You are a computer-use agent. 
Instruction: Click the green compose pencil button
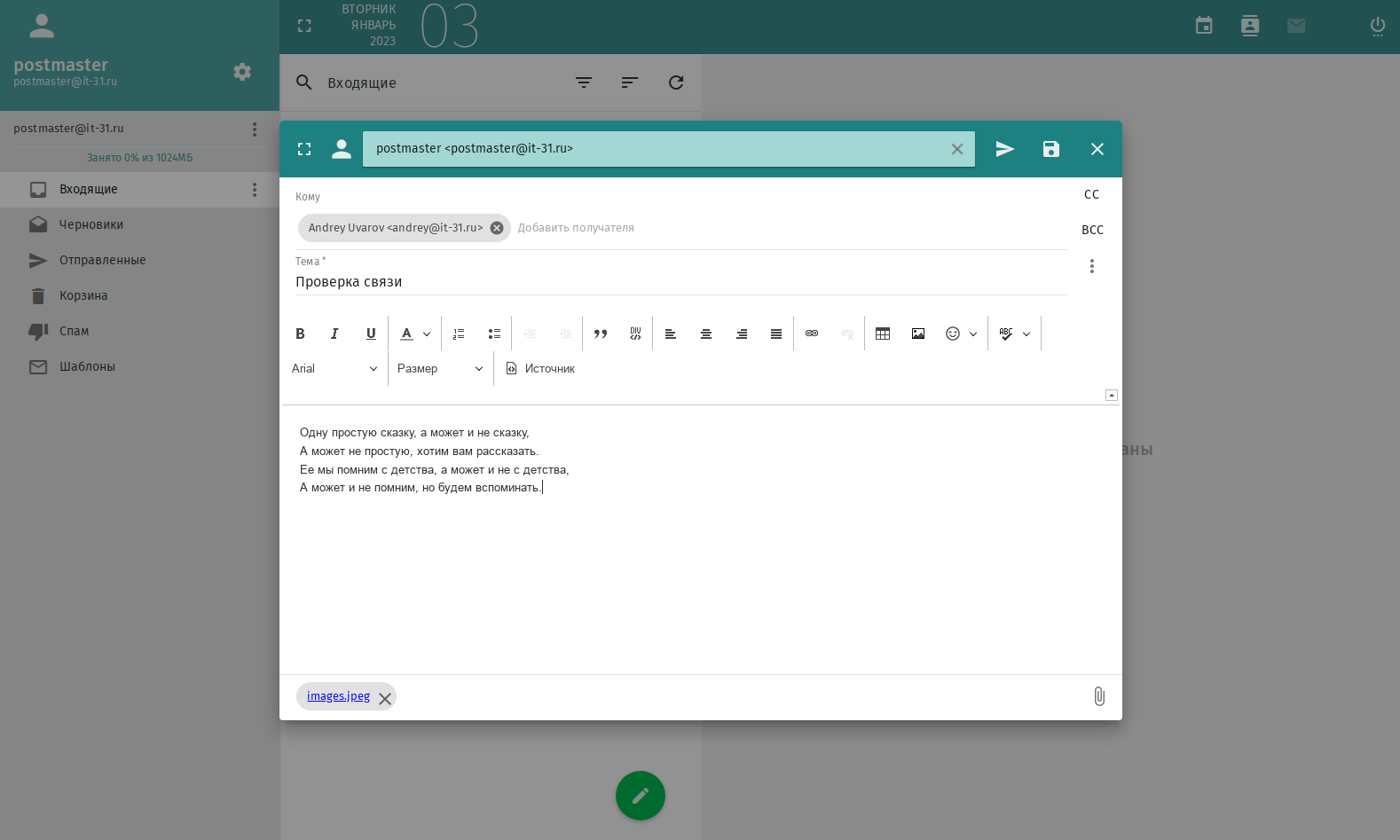click(641, 796)
